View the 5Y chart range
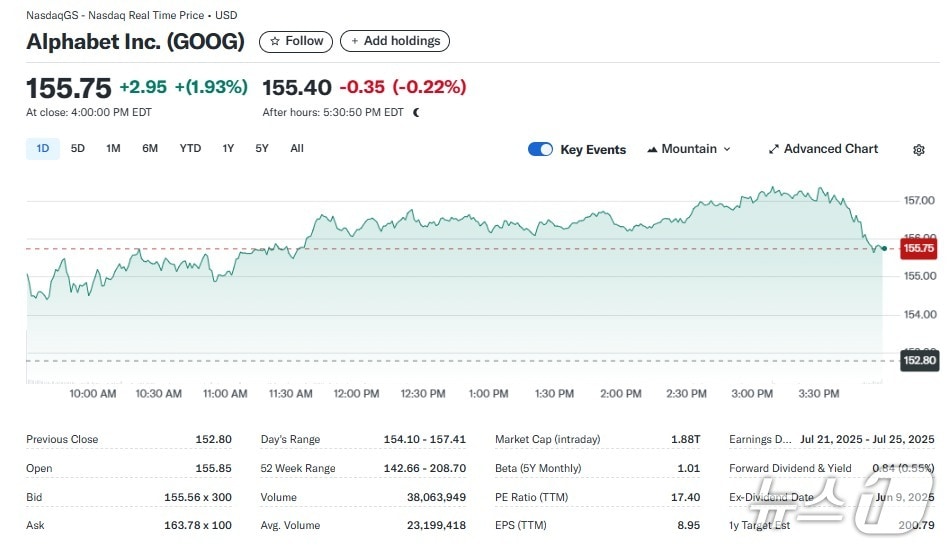947x548 pixels. pos(262,149)
